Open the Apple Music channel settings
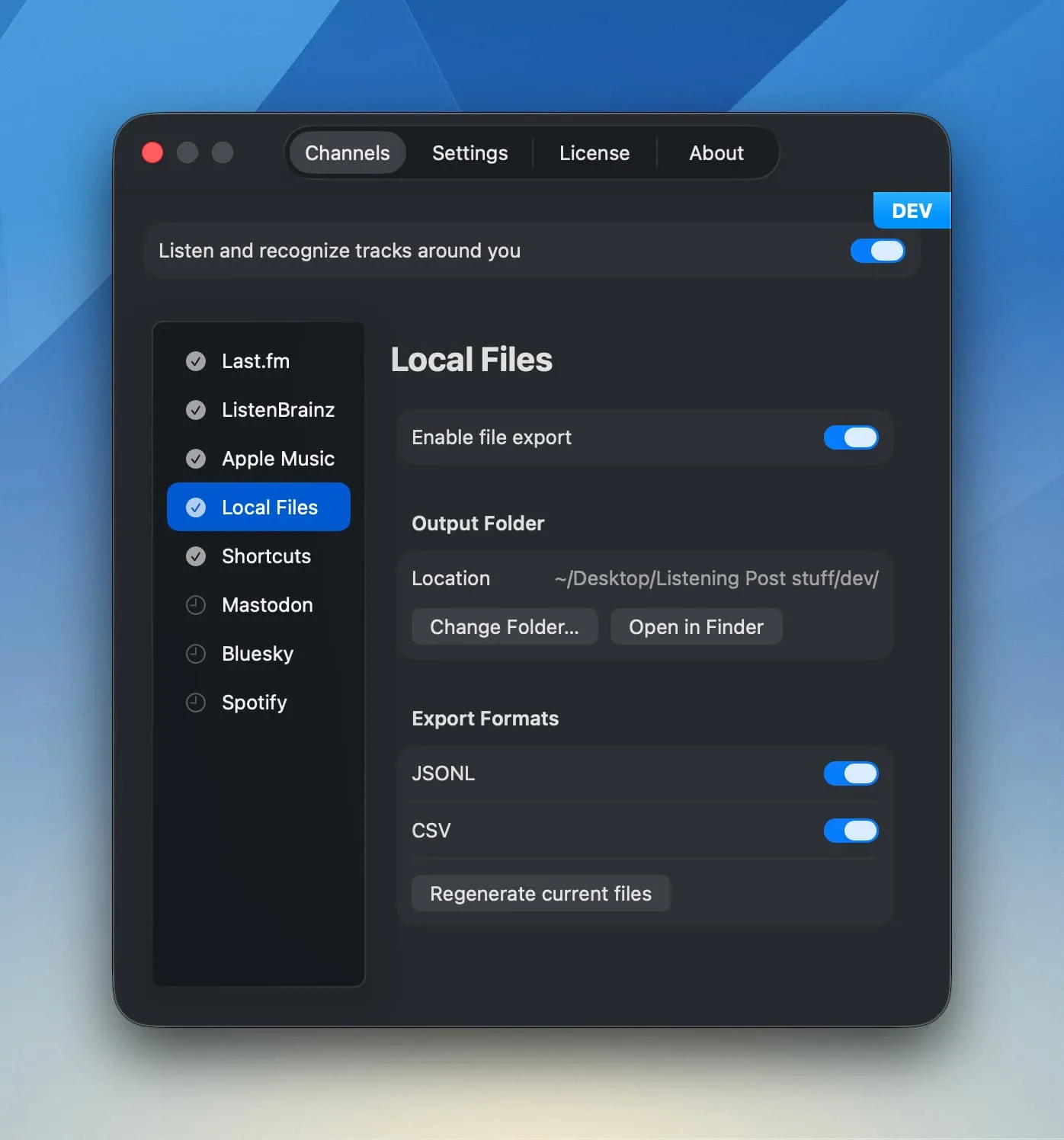Viewport: 1064px width, 1140px height. (x=277, y=459)
